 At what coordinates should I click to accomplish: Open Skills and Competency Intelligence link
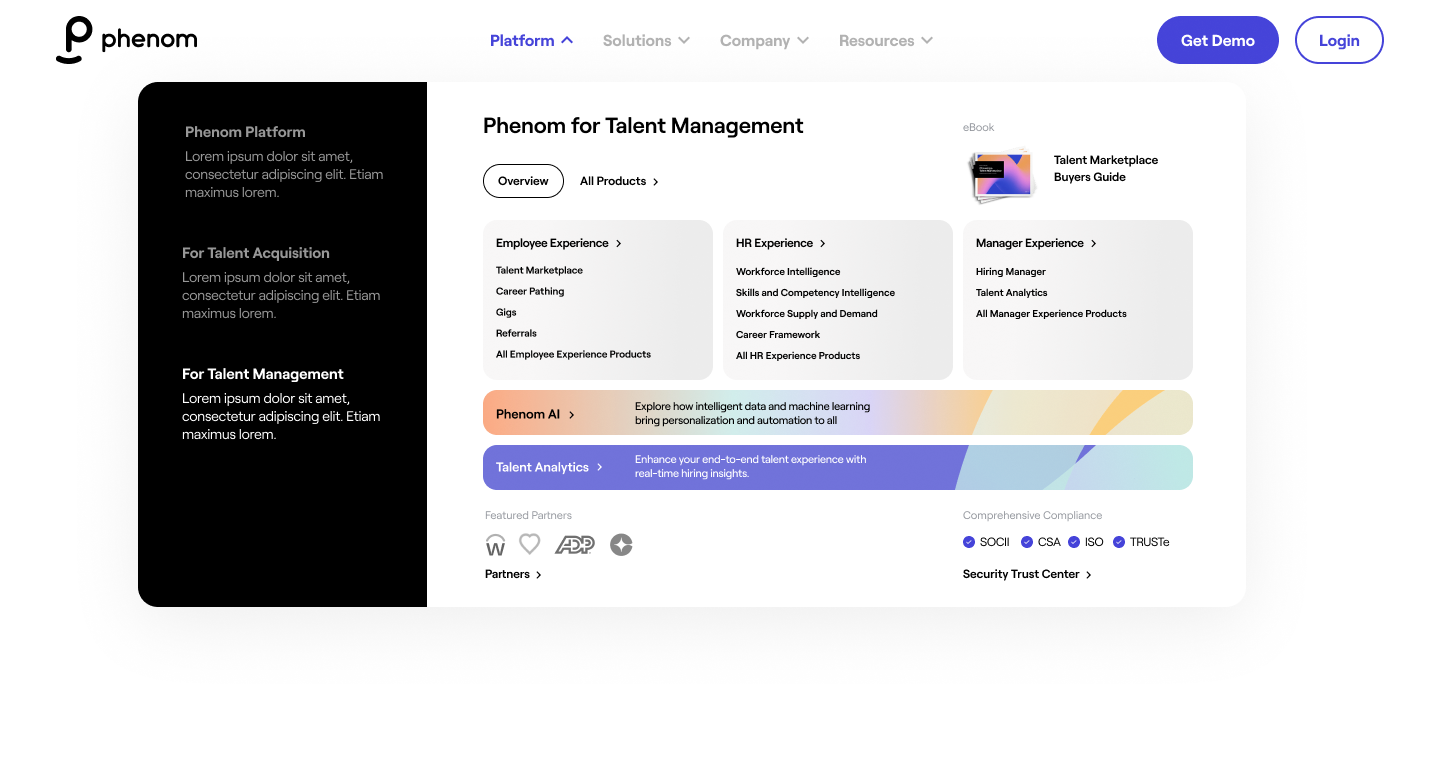tap(815, 292)
